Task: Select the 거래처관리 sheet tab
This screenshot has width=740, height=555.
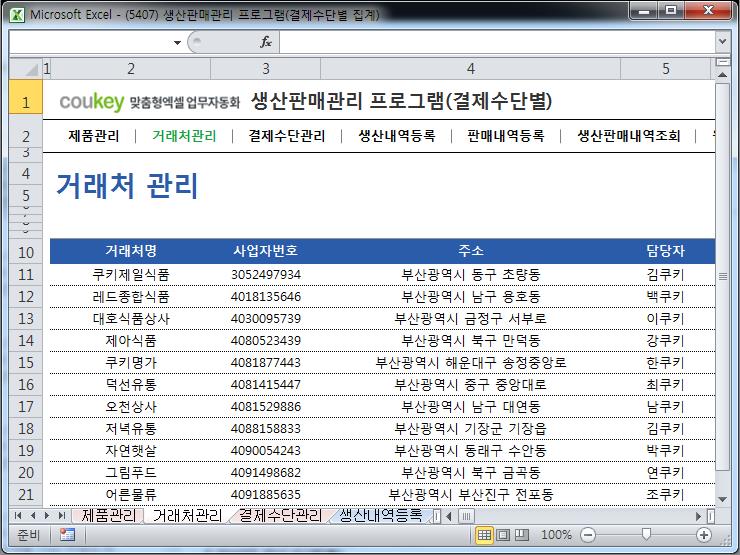Action: [x=187, y=515]
